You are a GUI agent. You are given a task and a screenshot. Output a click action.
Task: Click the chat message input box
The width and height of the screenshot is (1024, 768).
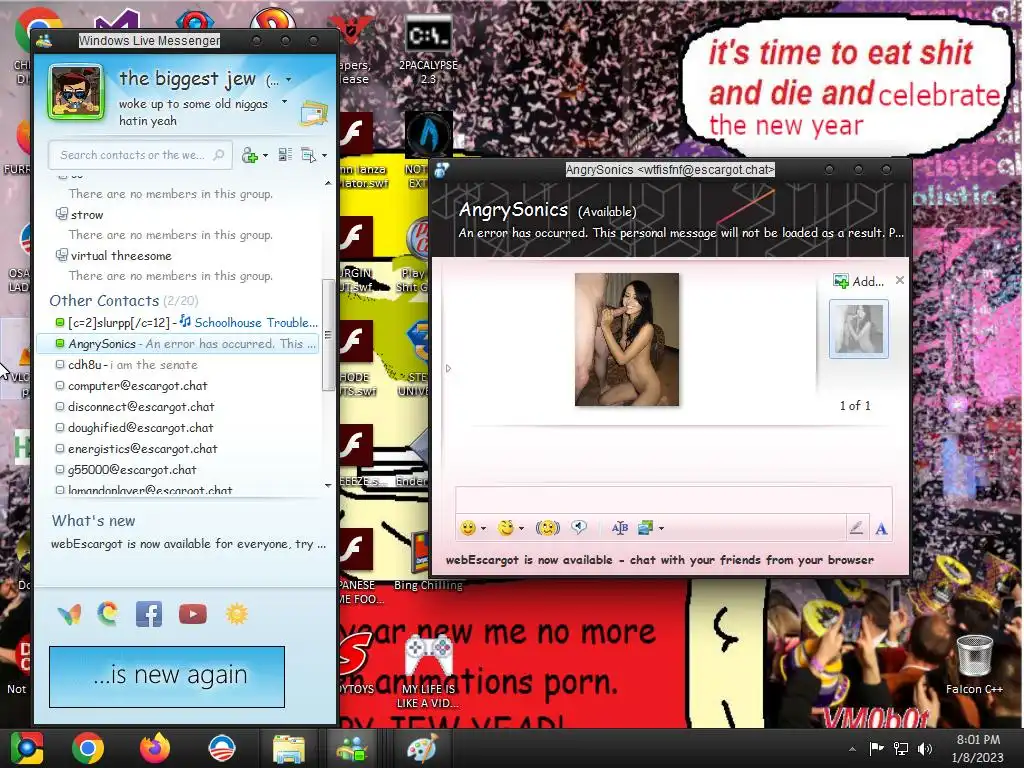673,500
